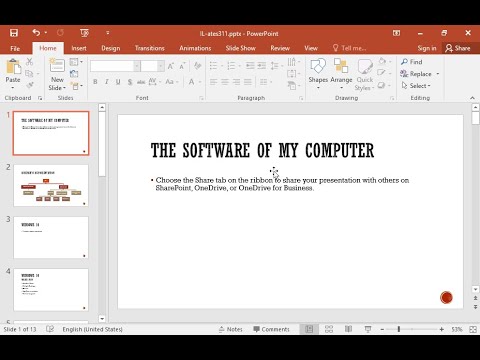
Task: Open the File menu
Action: click(15, 48)
